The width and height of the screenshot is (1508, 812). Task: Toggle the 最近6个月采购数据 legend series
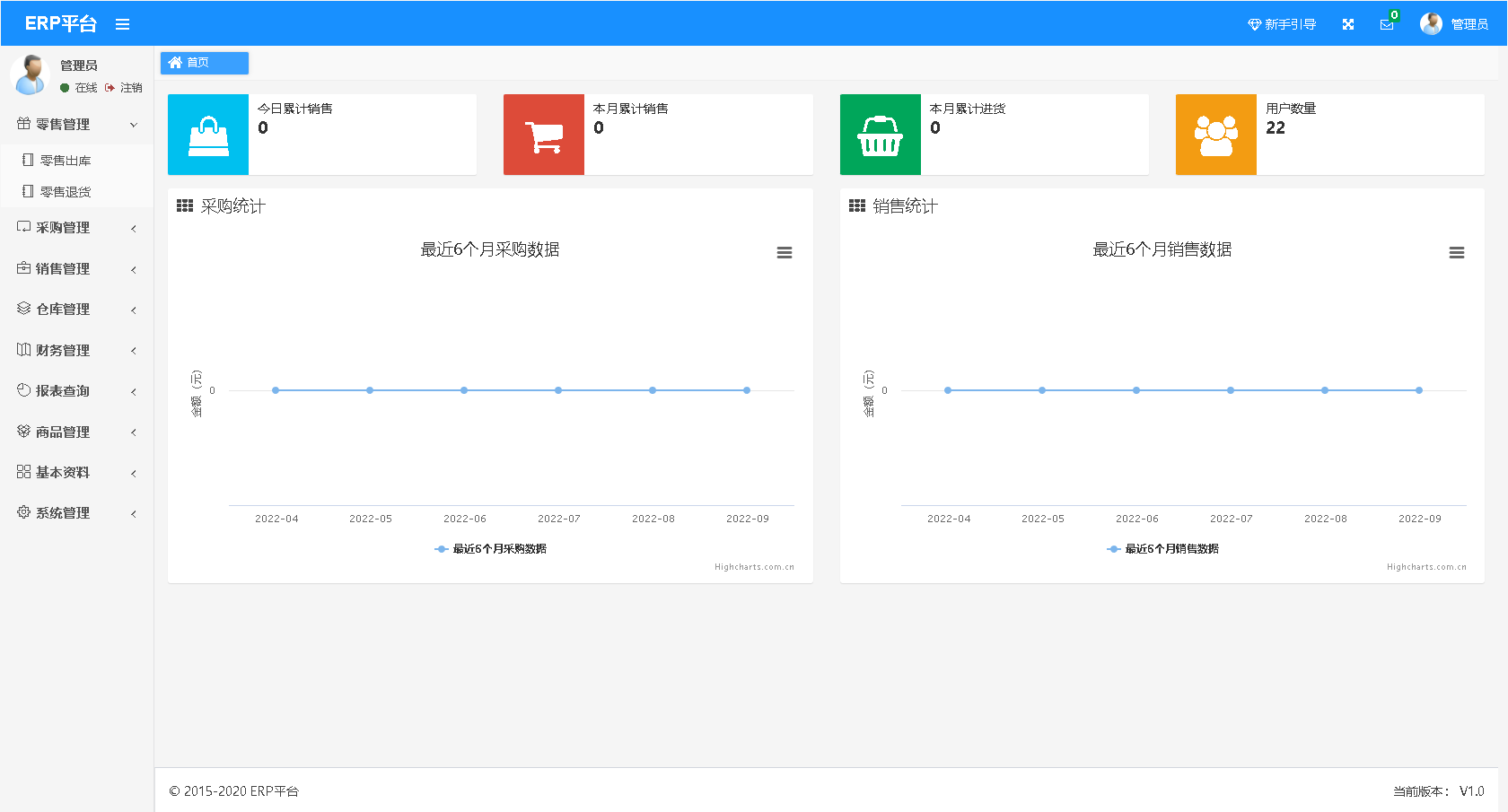[x=498, y=549]
